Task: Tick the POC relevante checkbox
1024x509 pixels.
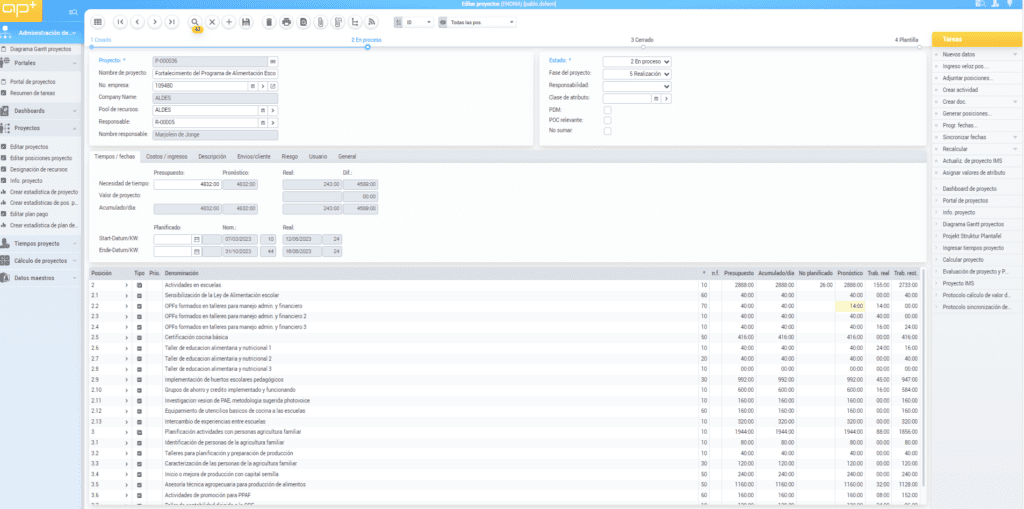Action: [x=607, y=120]
